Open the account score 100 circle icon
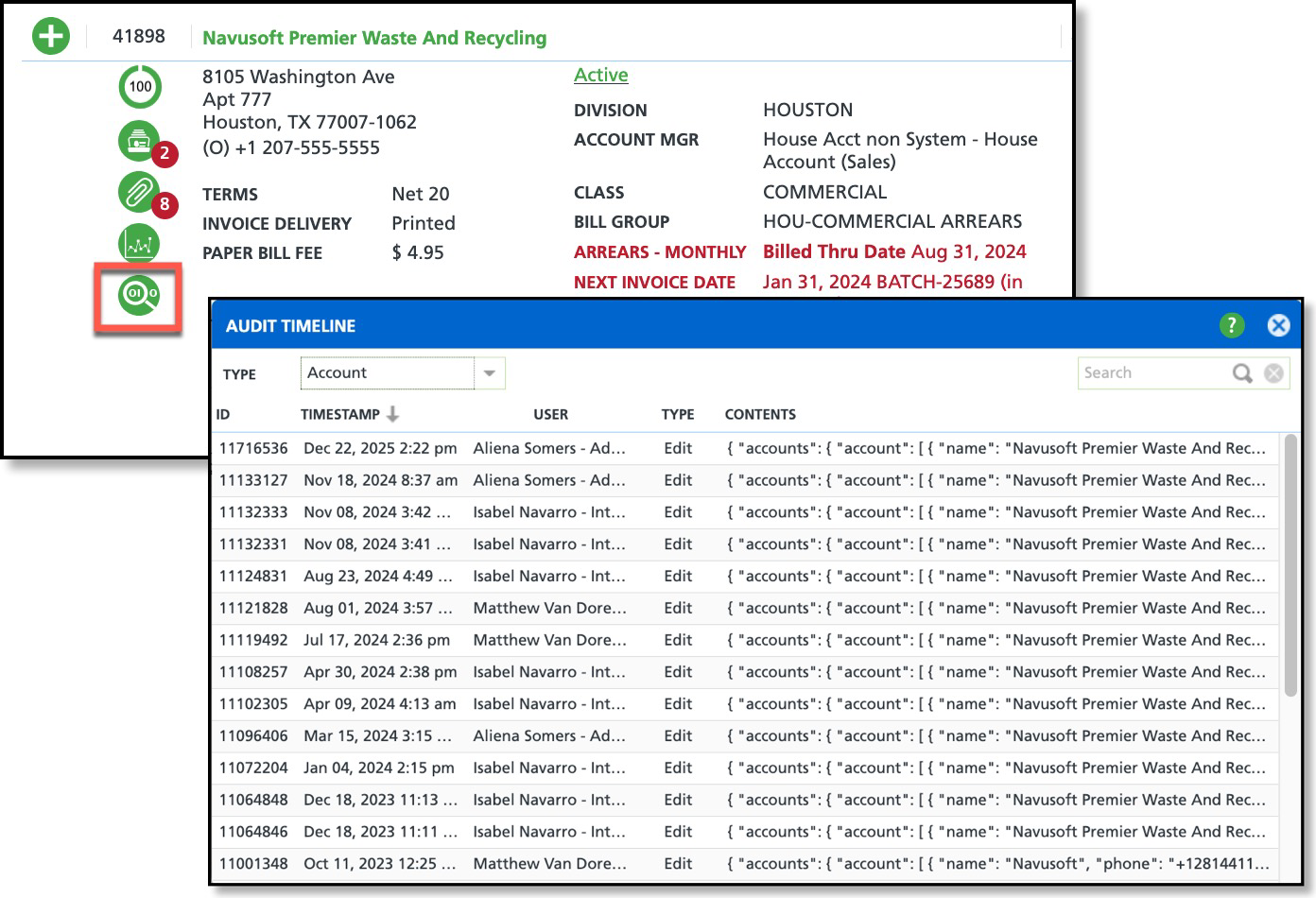The image size is (1316, 898). (x=140, y=87)
